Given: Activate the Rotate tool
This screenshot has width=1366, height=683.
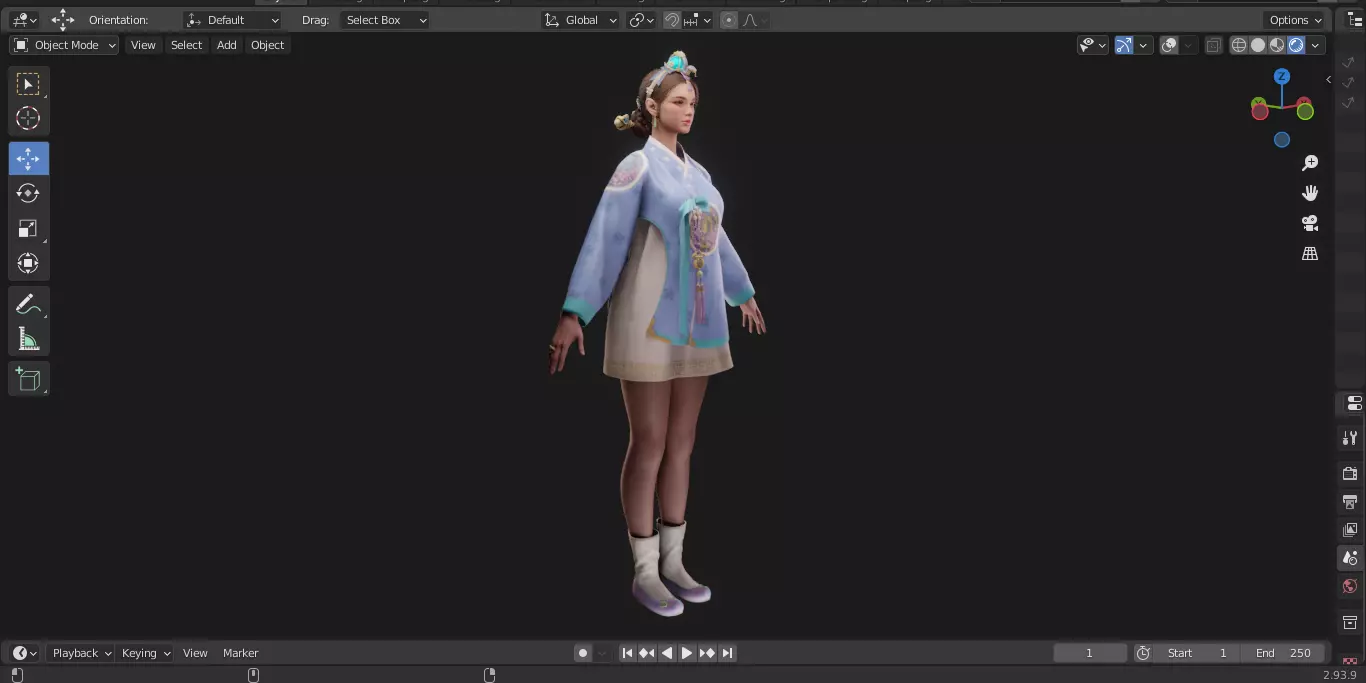Looking at the screenshot, I should [28, 193].
